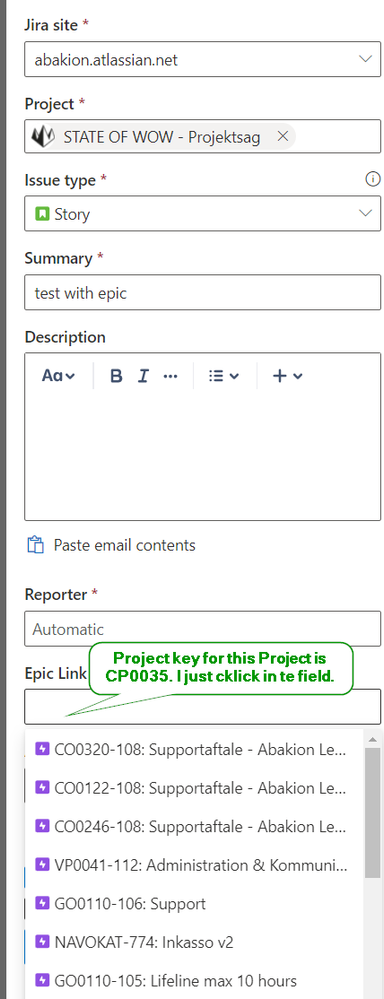
Task: Select epic CO0122-108 Supportaftale
Action: [194, 788]
